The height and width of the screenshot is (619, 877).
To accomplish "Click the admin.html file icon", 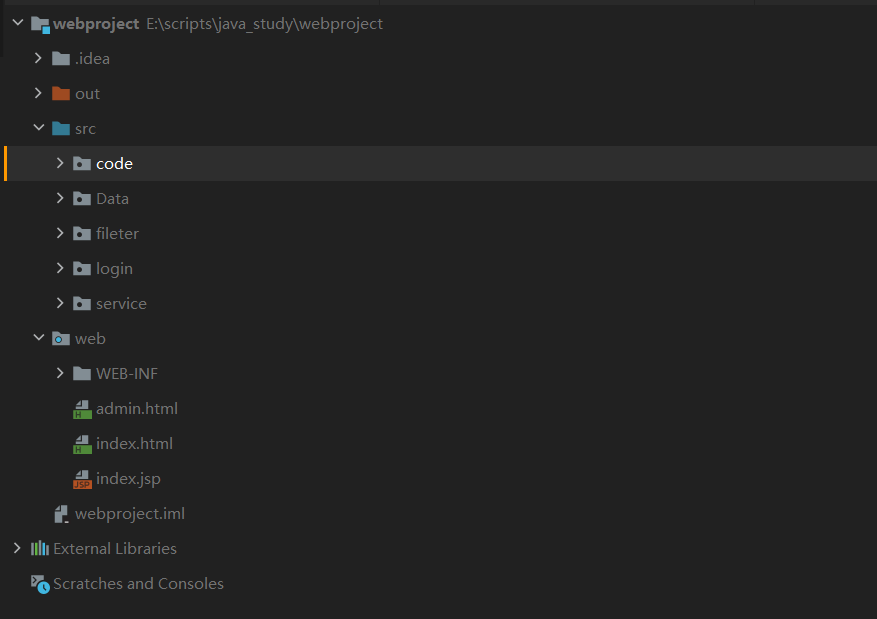I will click(82, 409).
